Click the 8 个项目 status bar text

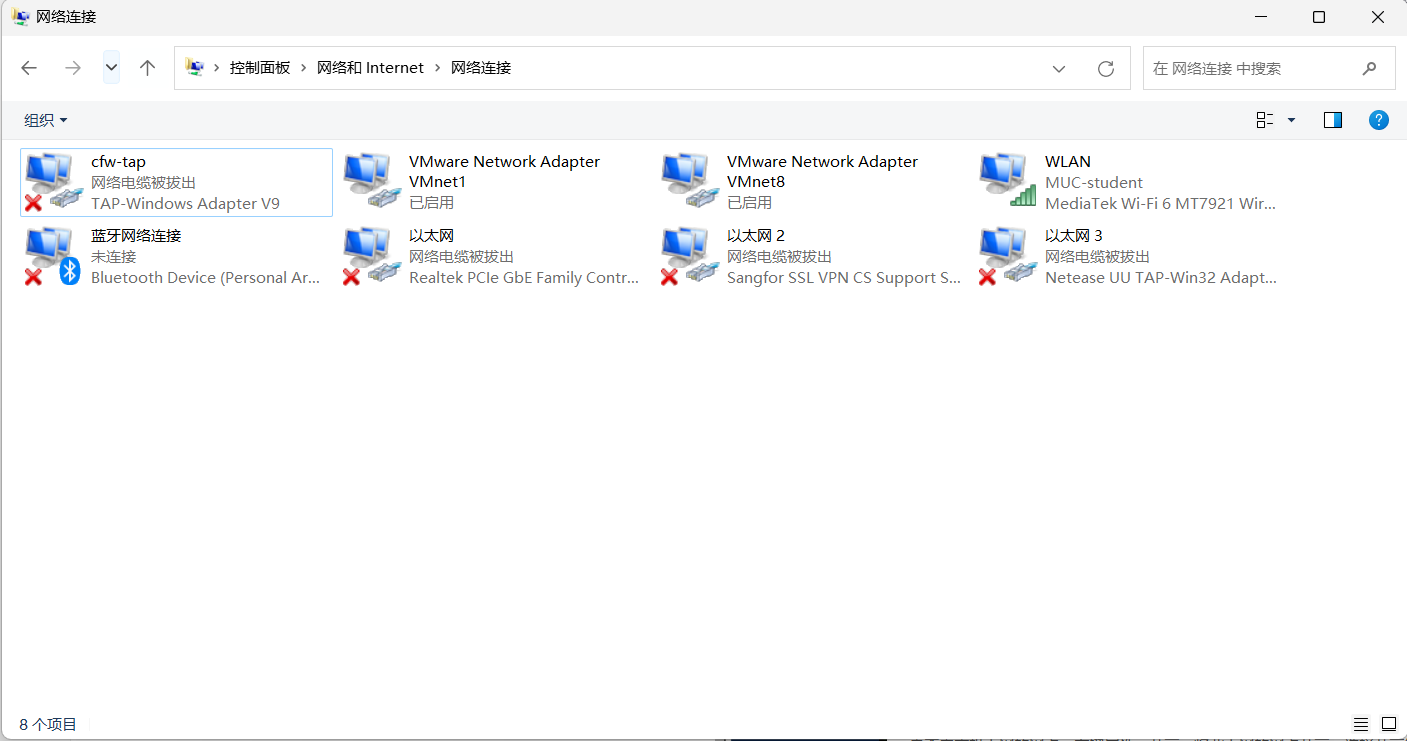pos(48,724)
